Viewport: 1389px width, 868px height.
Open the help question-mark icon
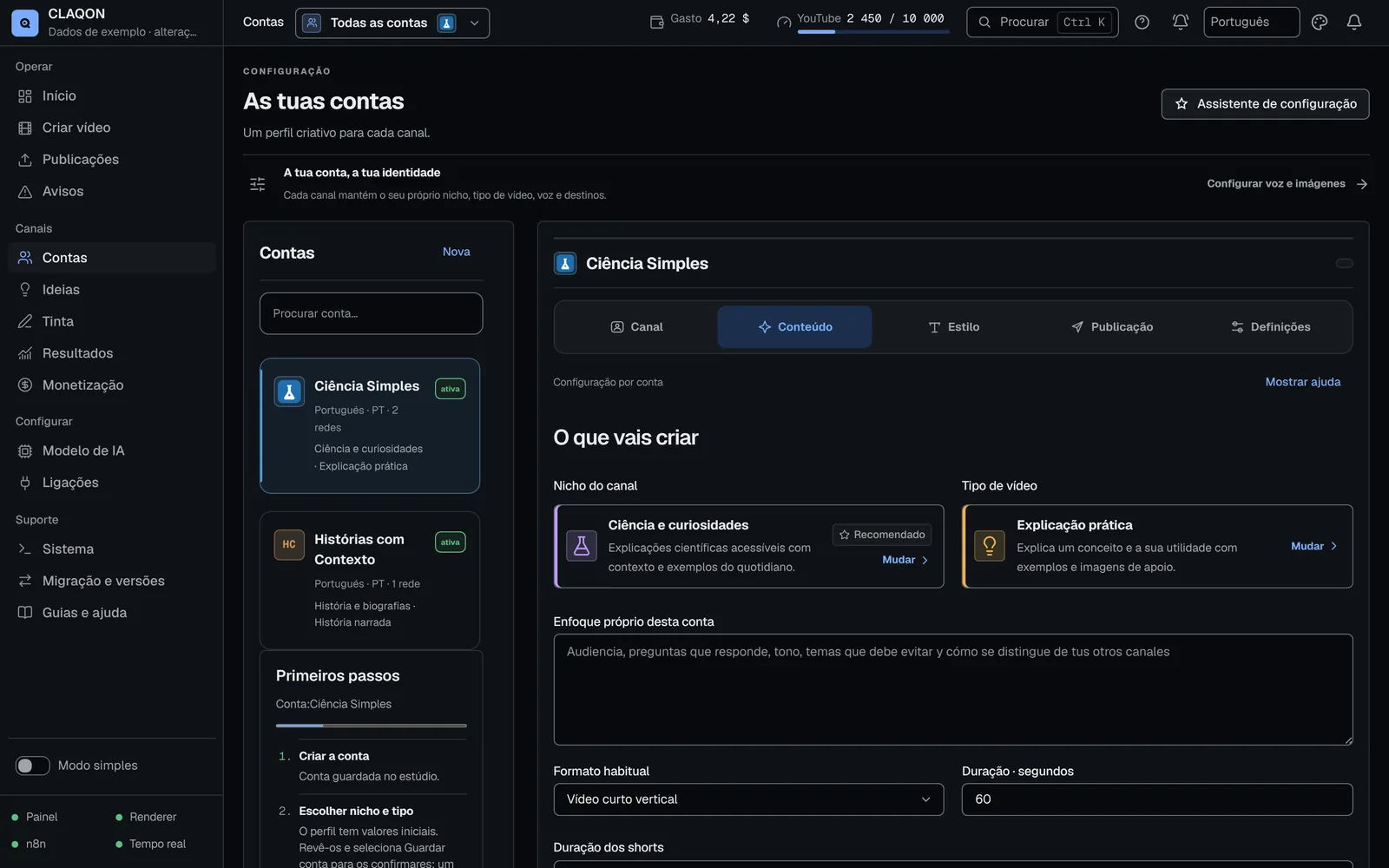[1142, 23]
